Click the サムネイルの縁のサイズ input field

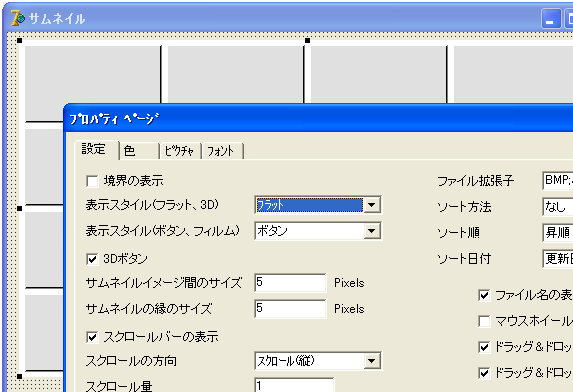click(290, 309)
